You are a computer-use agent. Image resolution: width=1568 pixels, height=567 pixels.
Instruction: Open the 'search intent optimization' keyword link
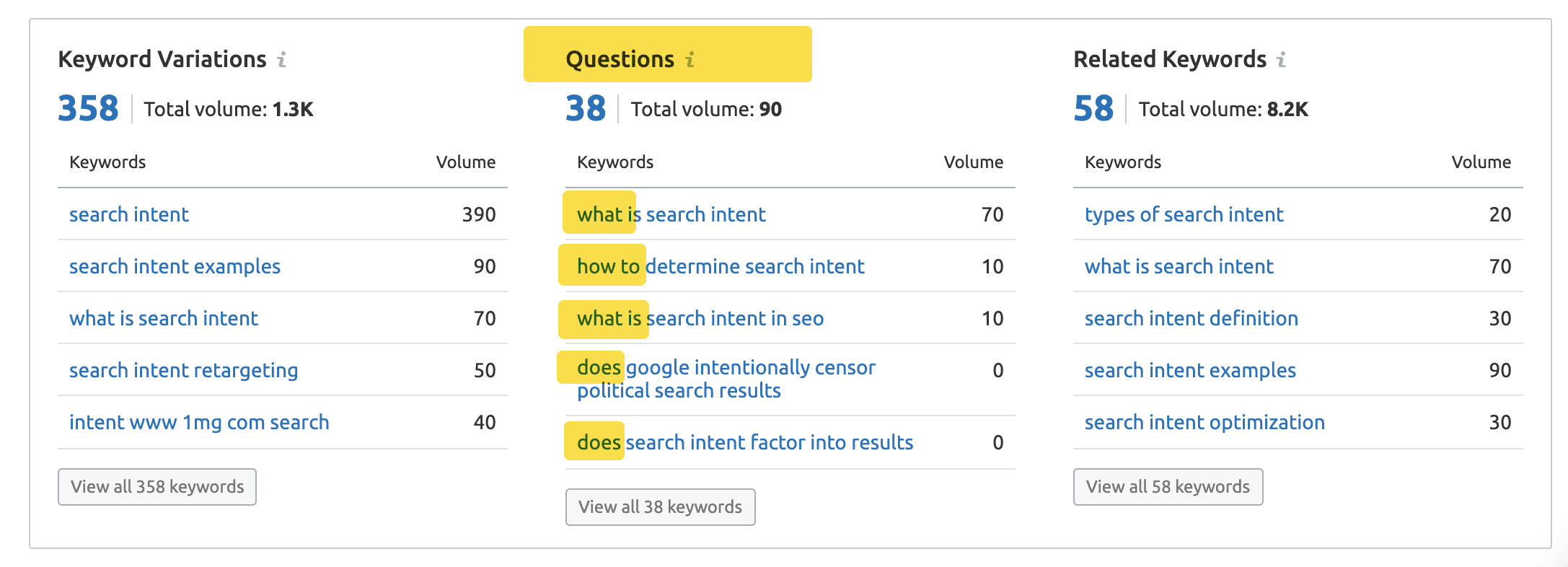click(1204, 422)
